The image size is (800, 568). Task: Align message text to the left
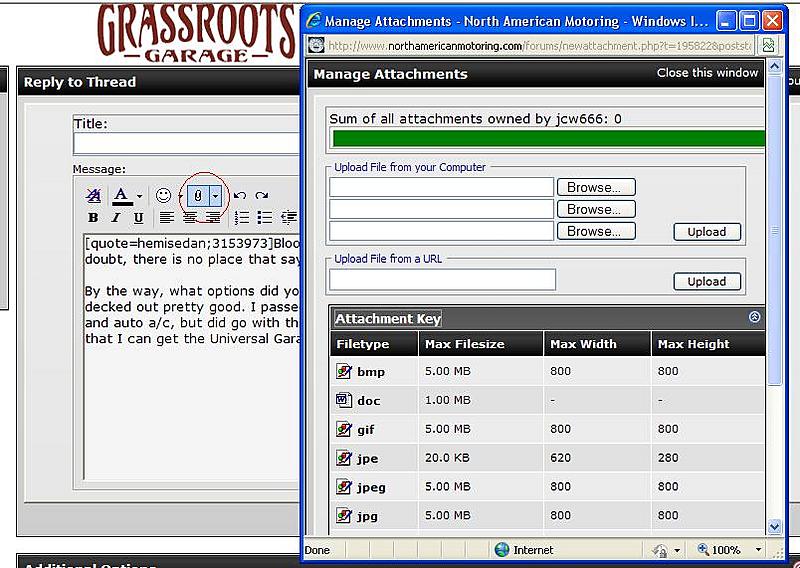(x=167, y=218)
